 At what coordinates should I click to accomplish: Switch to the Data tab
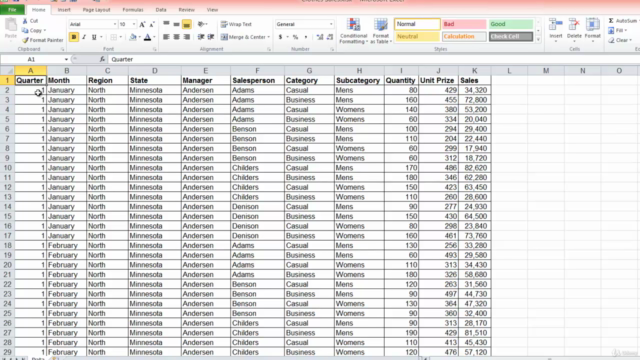[161, 9]
